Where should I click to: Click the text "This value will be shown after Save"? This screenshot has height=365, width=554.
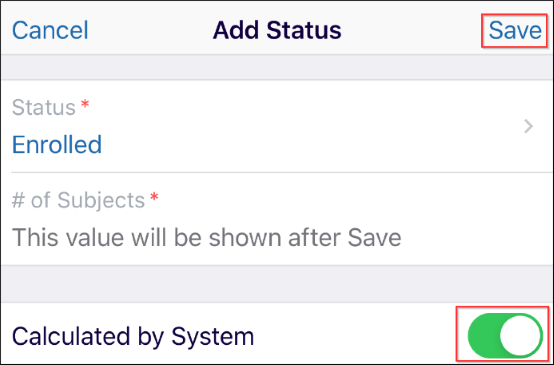click(207, 237)
